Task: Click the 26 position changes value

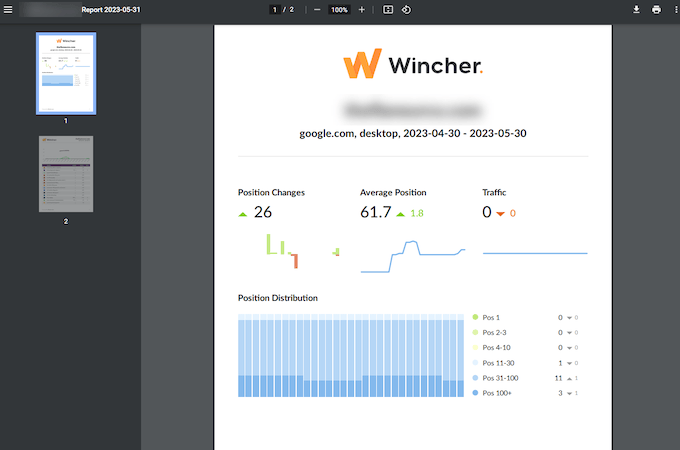Action: pos(263,212)
